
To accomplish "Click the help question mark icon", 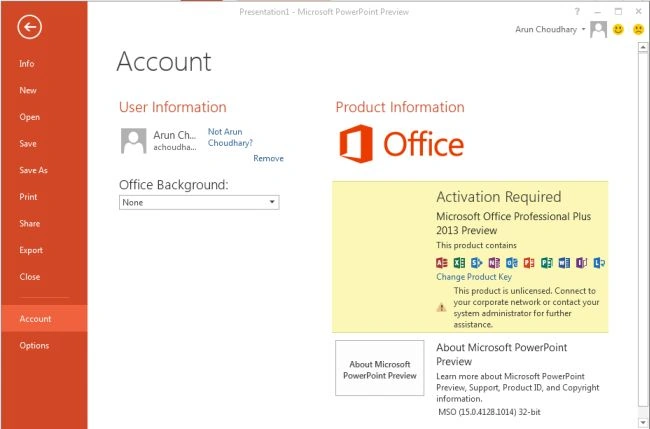I will tap(577, 12).
